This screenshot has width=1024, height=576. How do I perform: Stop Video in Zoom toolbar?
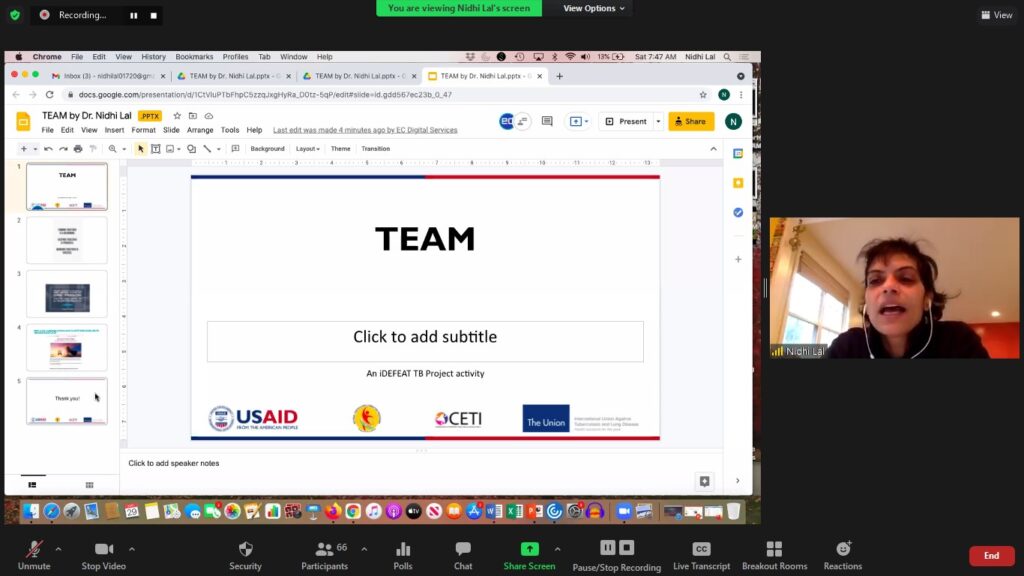[x=103, y=550]
